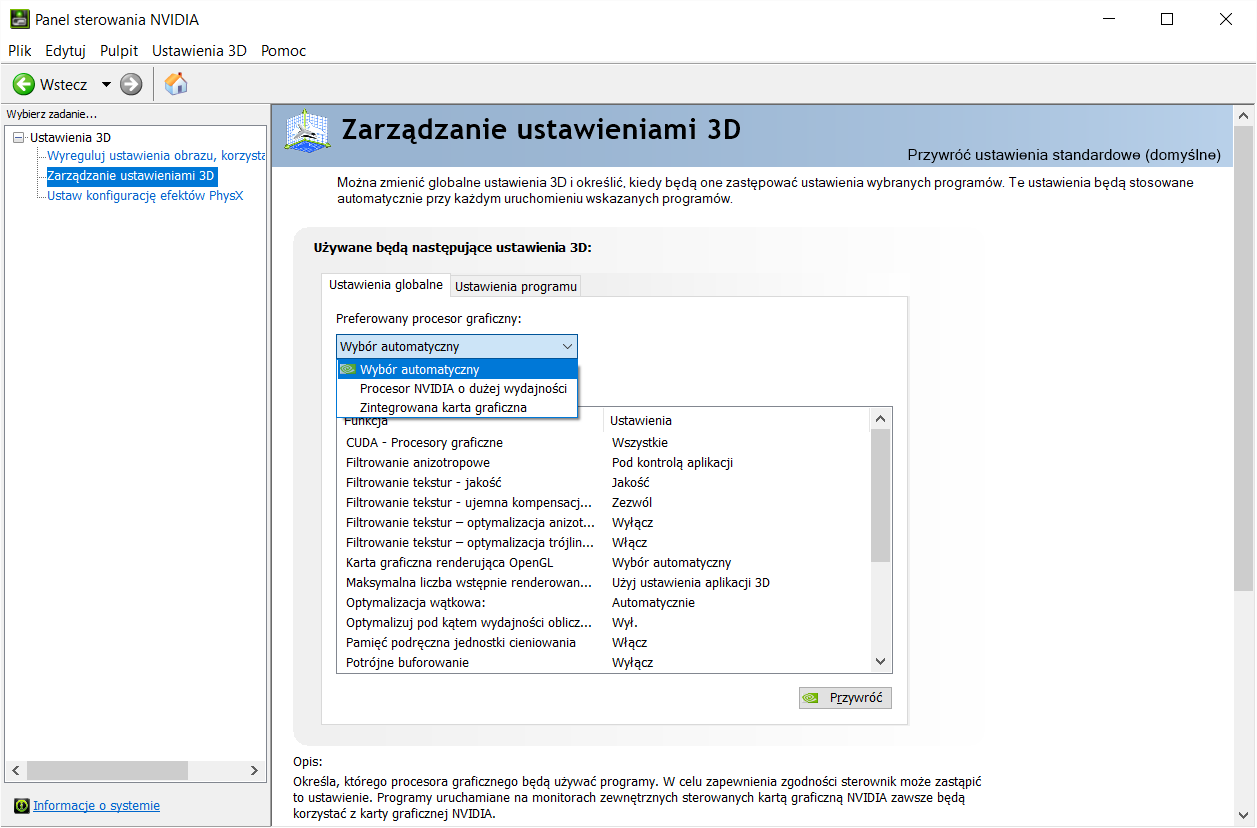The height and width of the screenshot is (828, 1257).
Task: Switch to Ustawienia programu tab
Action: pyautogui.click(x=516, y=286)
